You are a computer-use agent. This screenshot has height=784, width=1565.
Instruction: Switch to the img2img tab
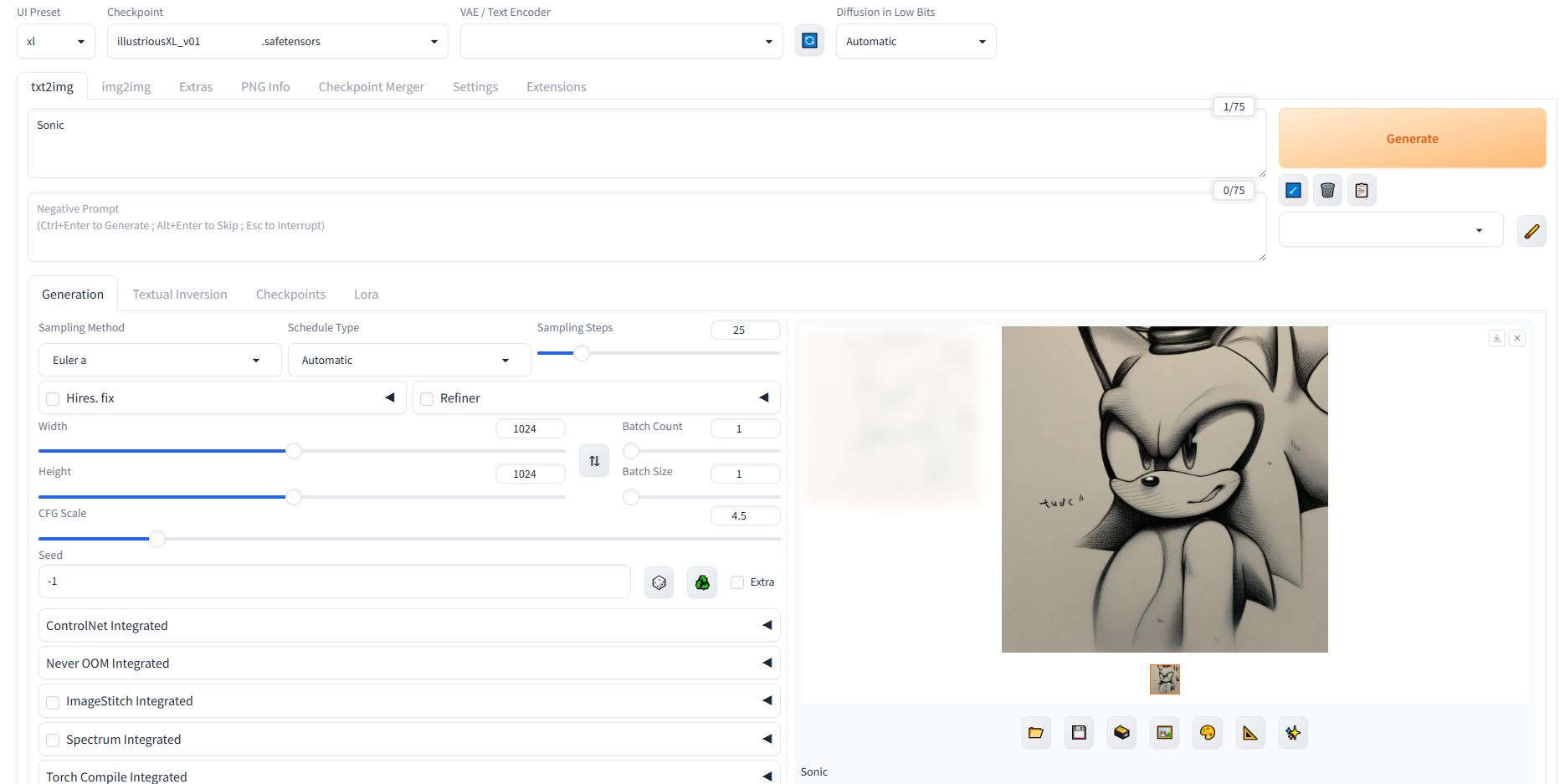tap(126, 87)
